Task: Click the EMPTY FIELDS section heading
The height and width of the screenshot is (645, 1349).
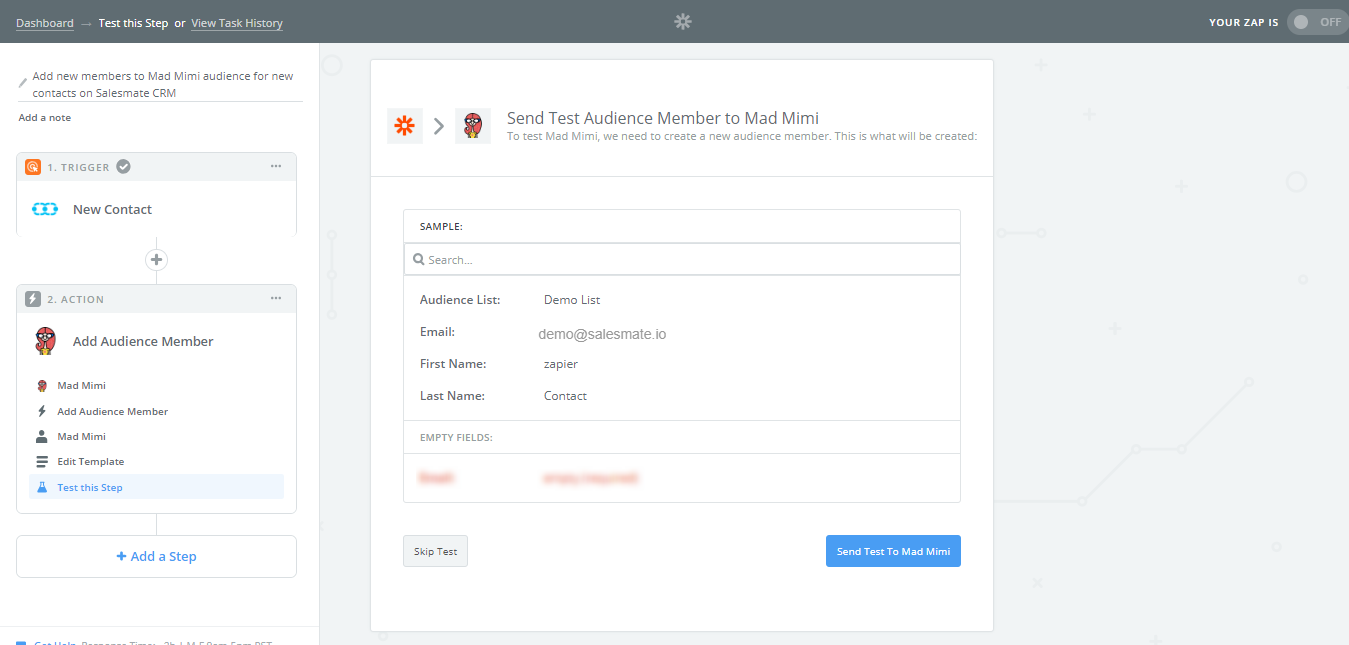Action: click(x=456, y=438)
